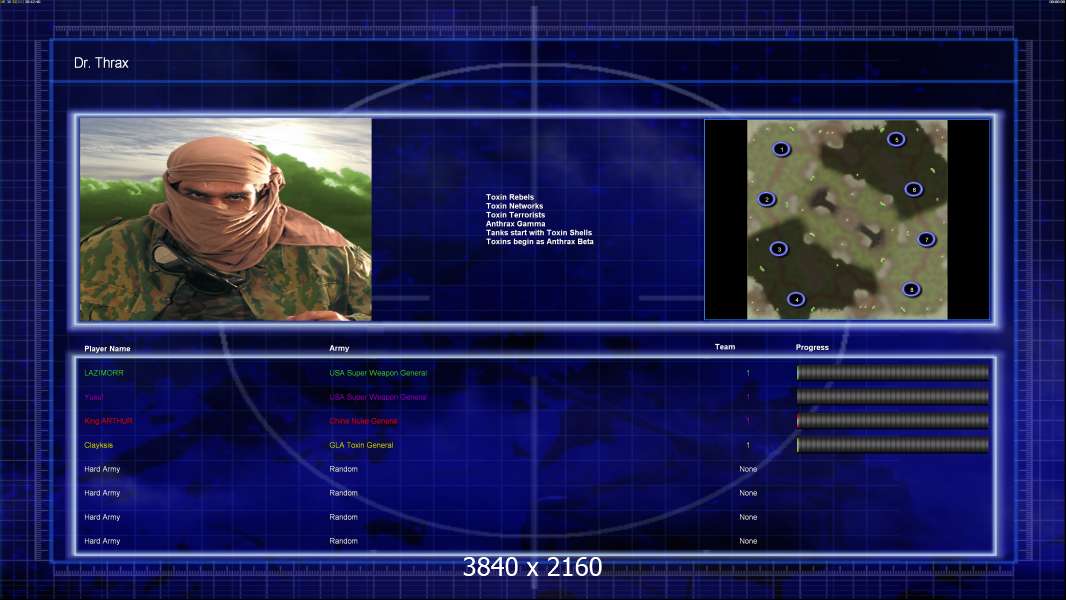Click the first Hard Army player name
This screenshot has width=1066, height=600.
click(102, 469)
